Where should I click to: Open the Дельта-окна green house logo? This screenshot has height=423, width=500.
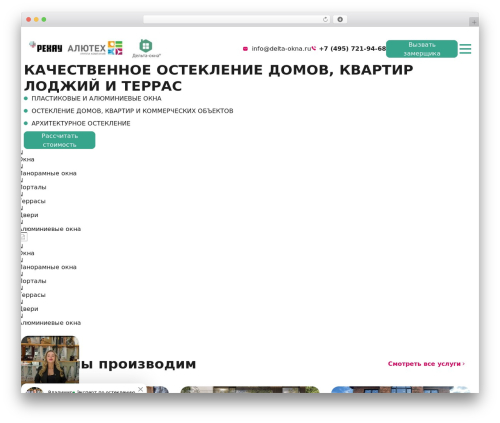[x=146, y=49]
